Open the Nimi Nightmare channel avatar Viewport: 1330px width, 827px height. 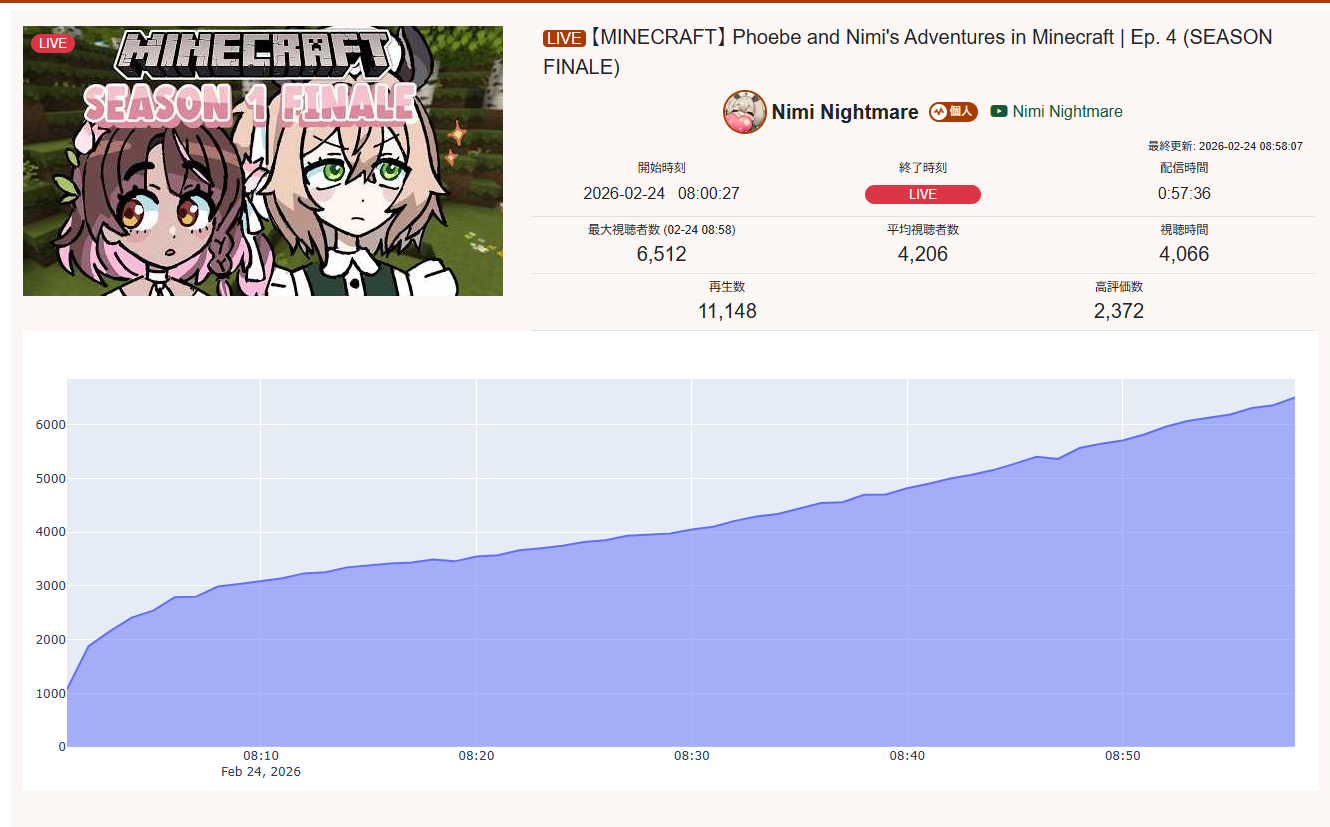pos(745,112)
